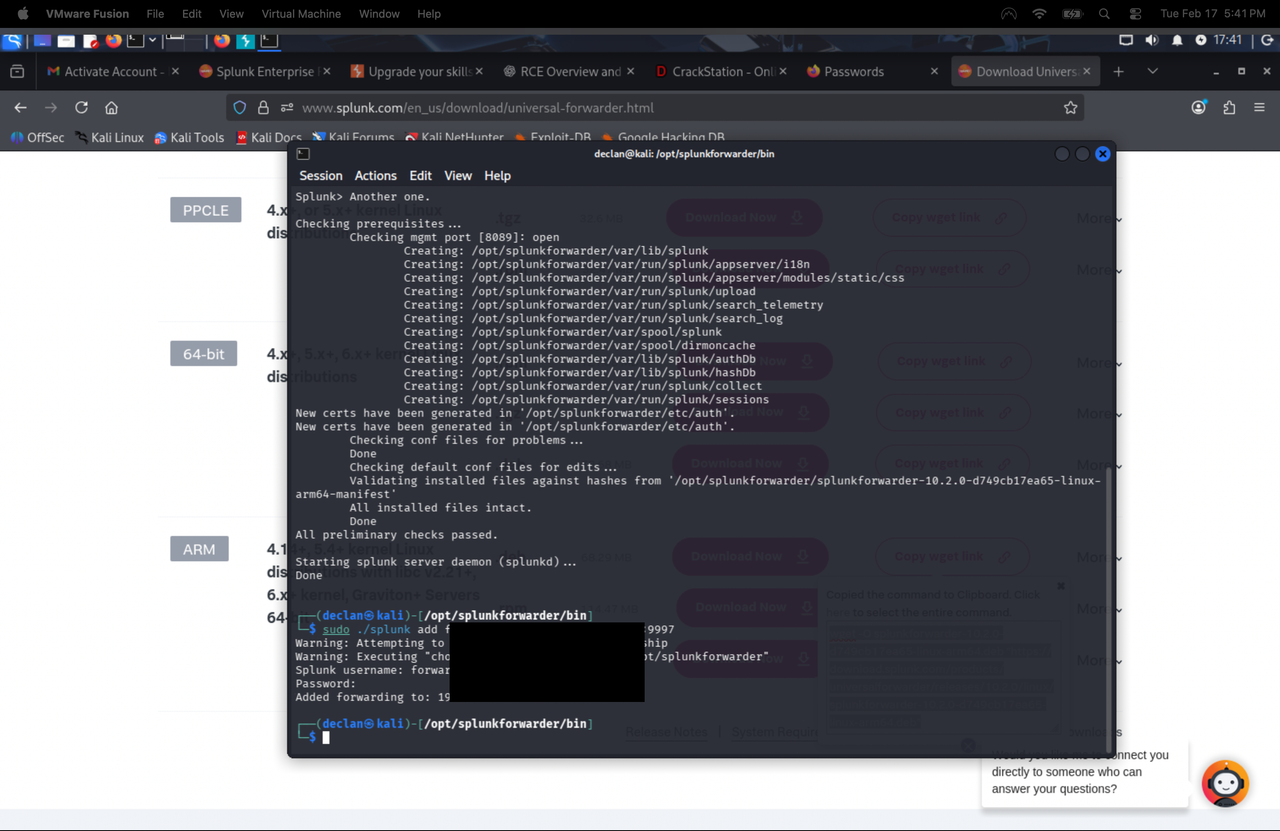Open the Firefox account icon
The width and height of the screenshot is (1280, 831).
(1198, 107)
